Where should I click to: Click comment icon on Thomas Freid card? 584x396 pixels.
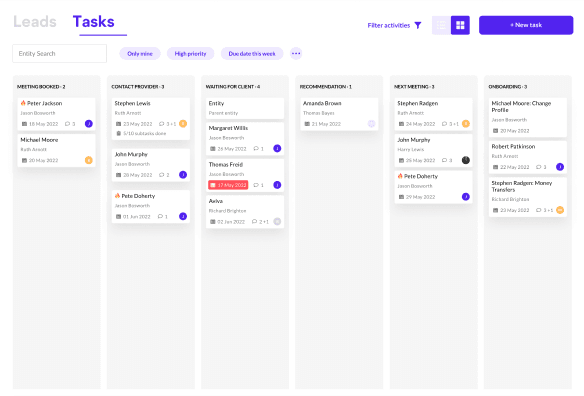click(x=256, y=185)
